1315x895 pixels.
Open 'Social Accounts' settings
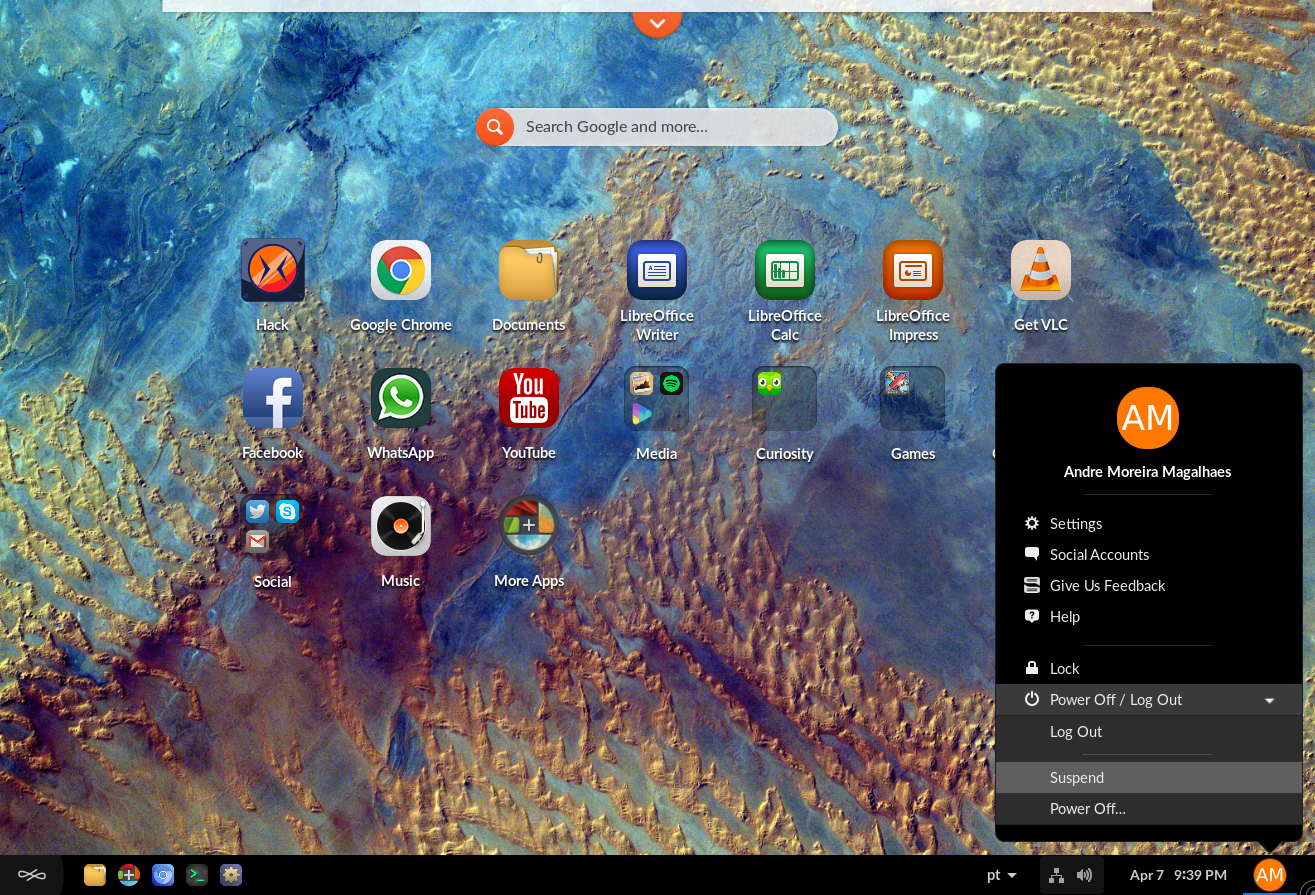point(1099,554)
